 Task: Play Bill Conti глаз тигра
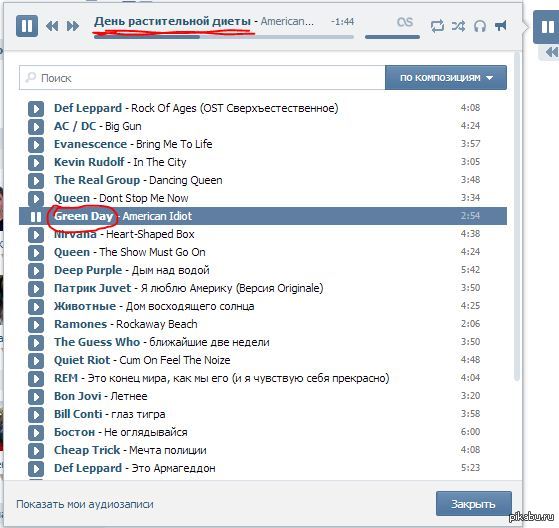[36, 415]
